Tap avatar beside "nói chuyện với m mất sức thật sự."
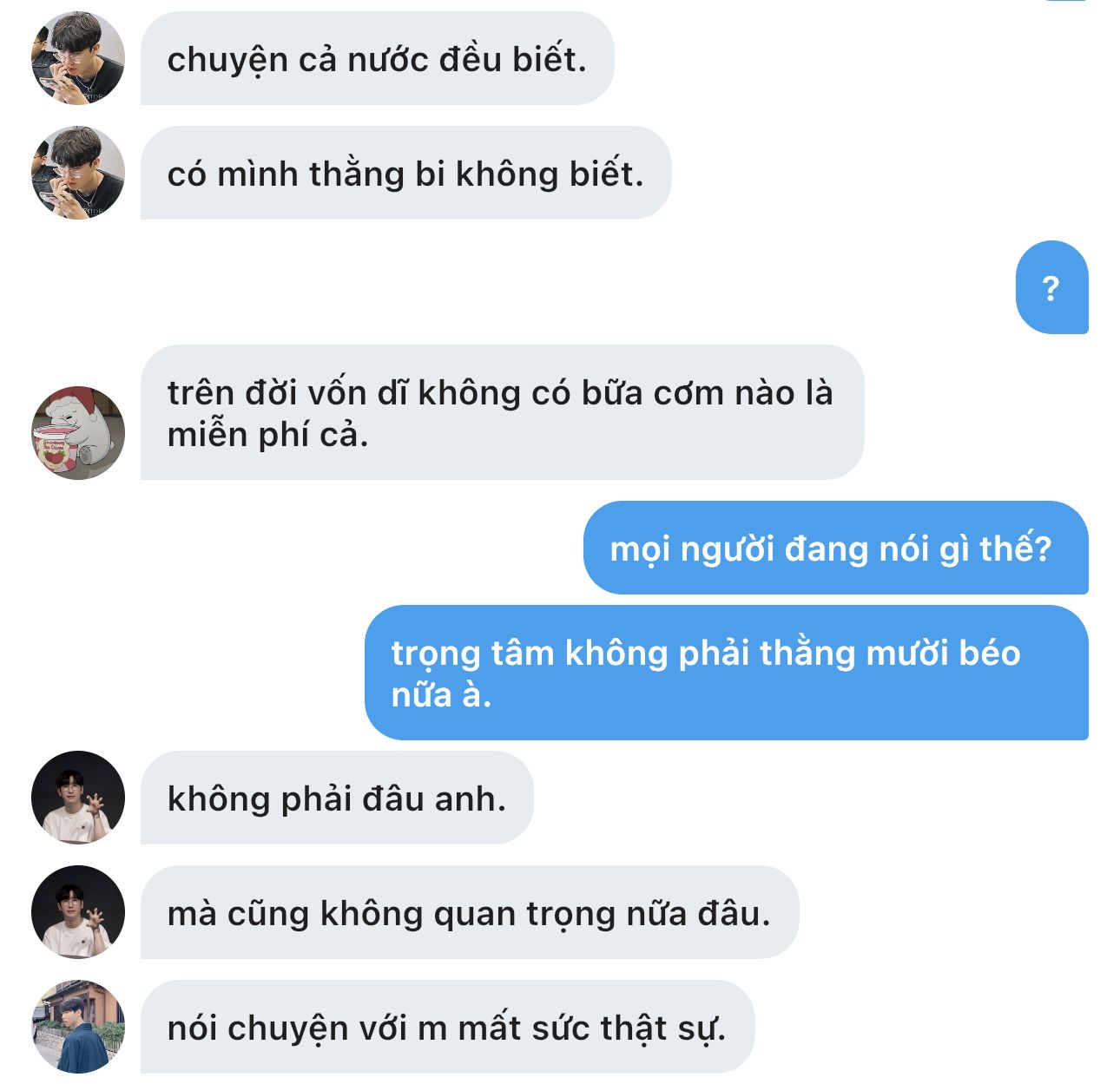 (78, 1027)
